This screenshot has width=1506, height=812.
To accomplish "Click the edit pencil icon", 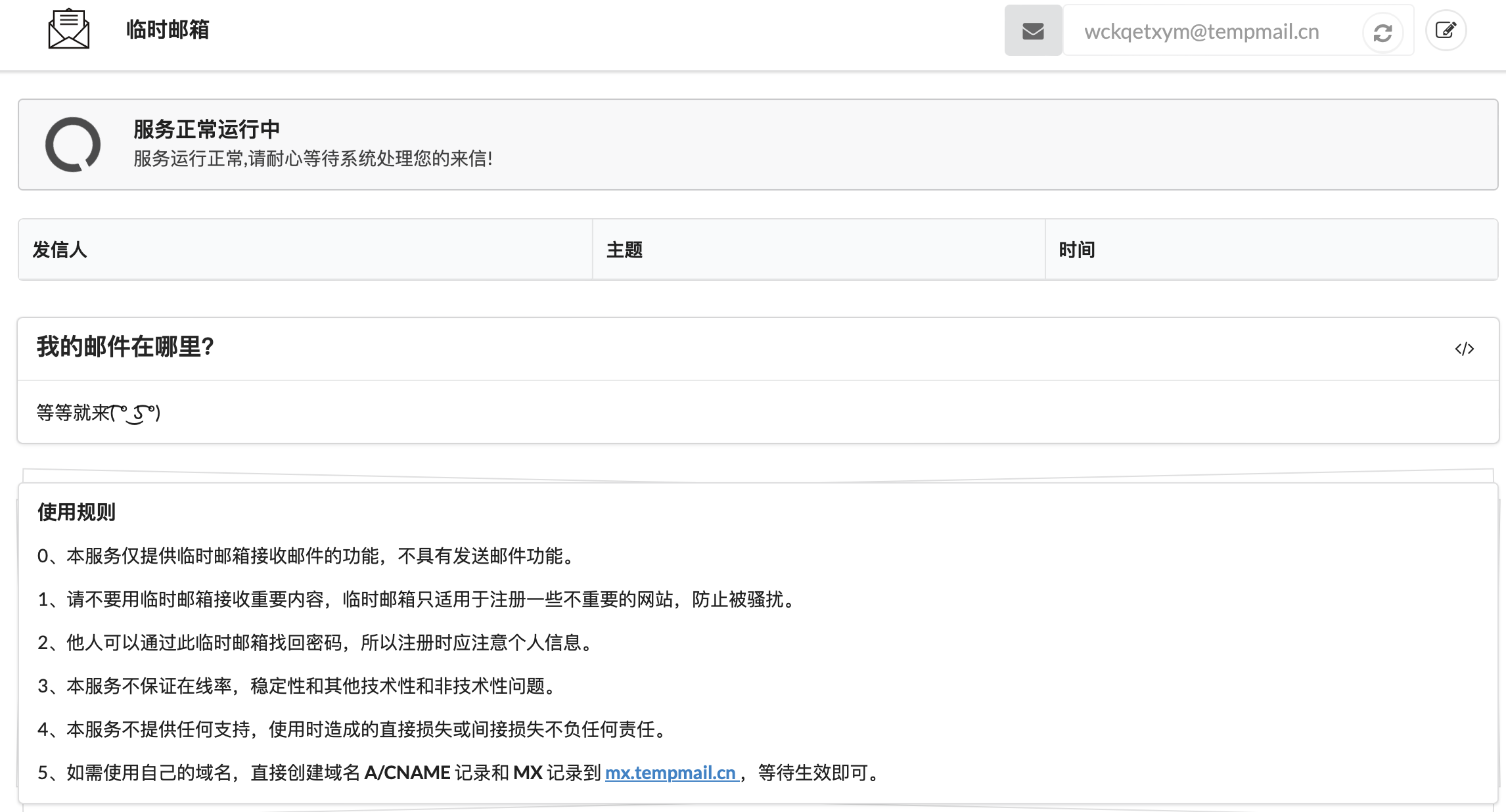I will coord(1446,31).
